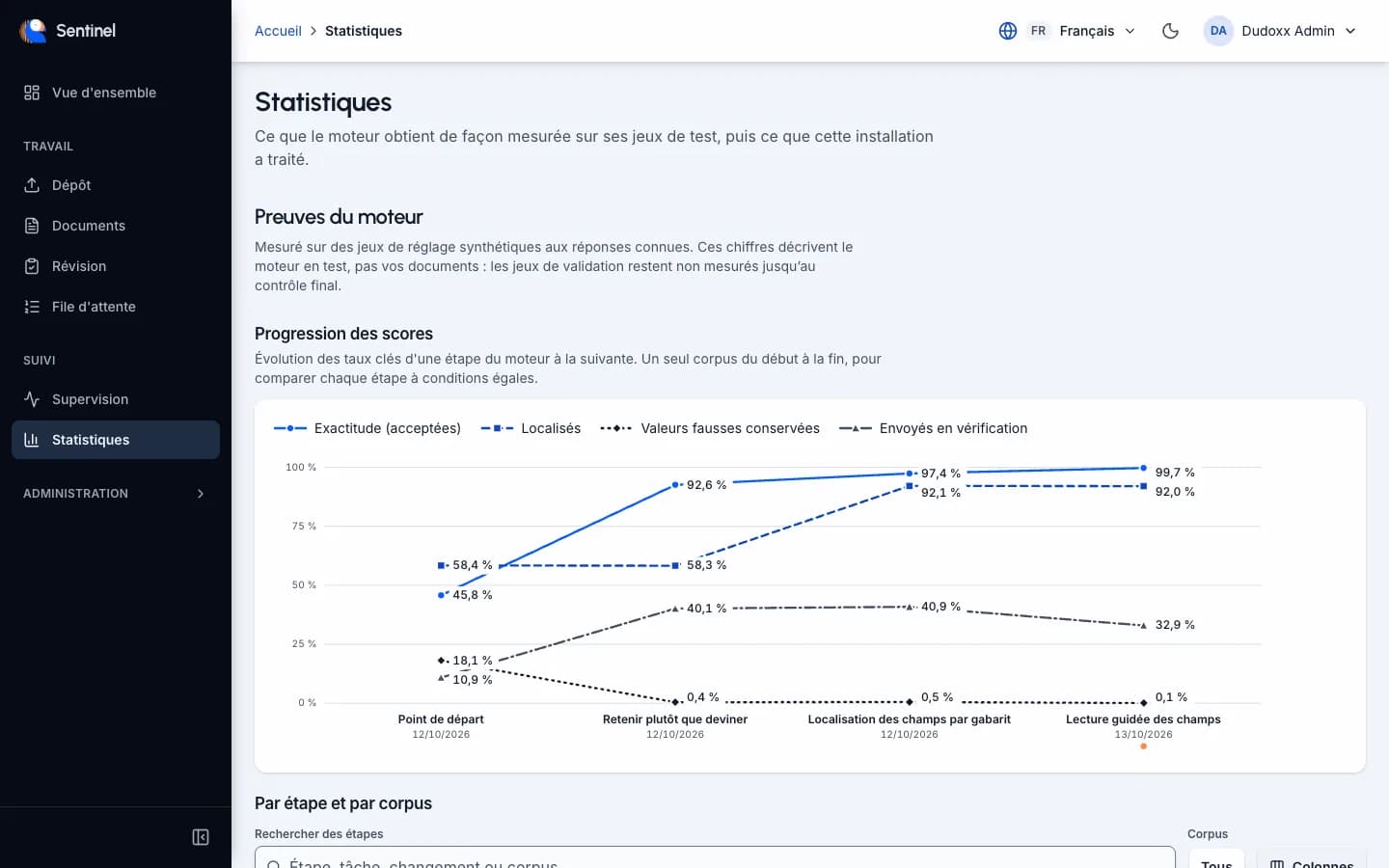Select the 32,9 % data label
Viewport: 1389px width, 868px height.
(x=1175, y=625)
